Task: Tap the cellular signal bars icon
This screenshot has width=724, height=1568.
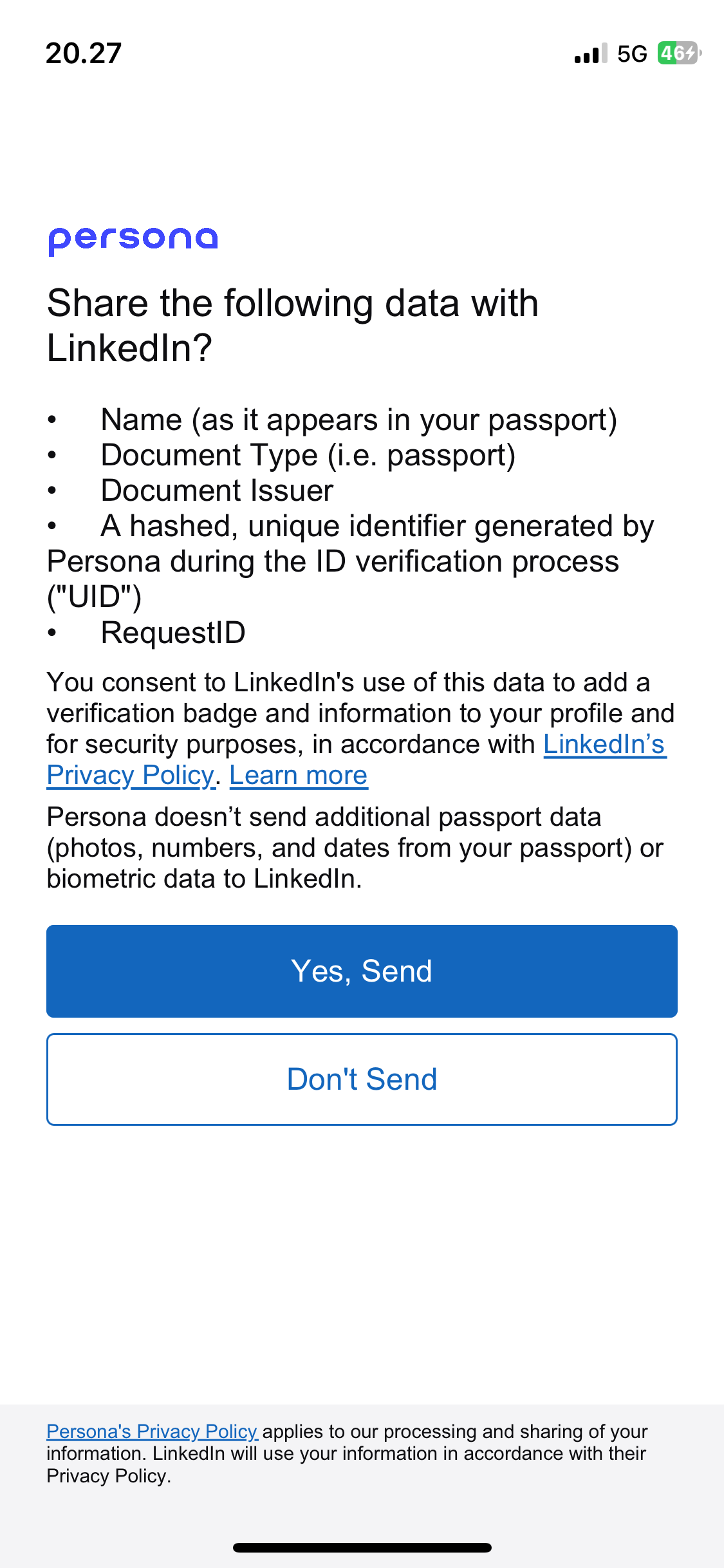Action: pyautogui.click(x=590, y=53)
